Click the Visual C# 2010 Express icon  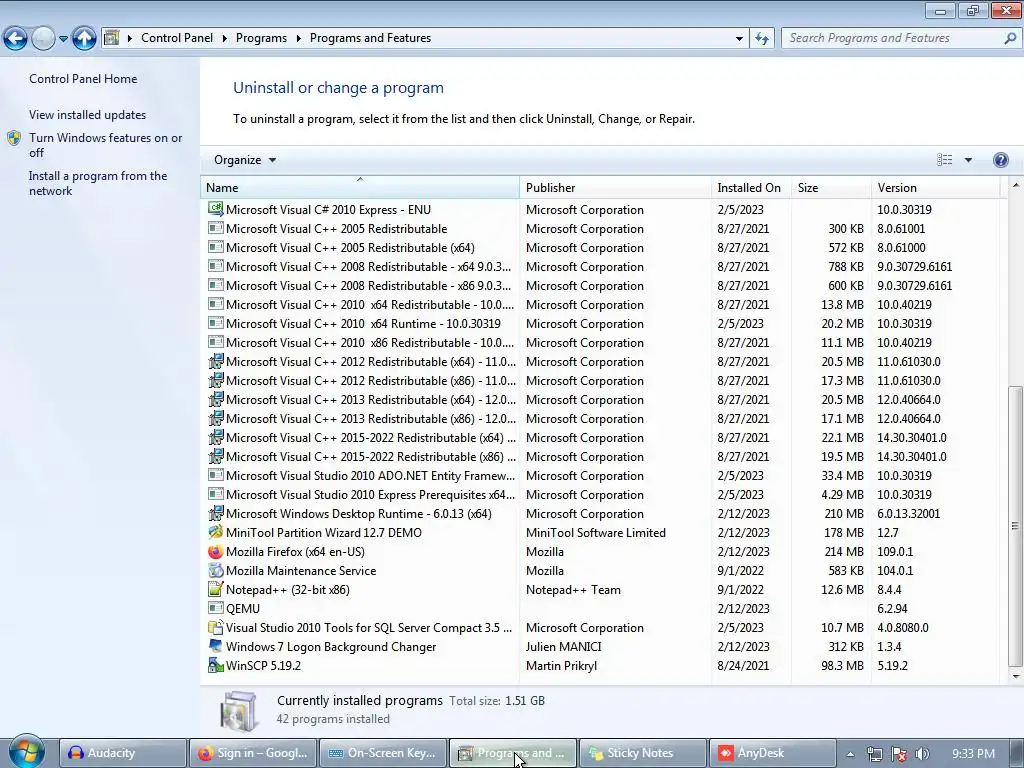click(x=216, y=210)
